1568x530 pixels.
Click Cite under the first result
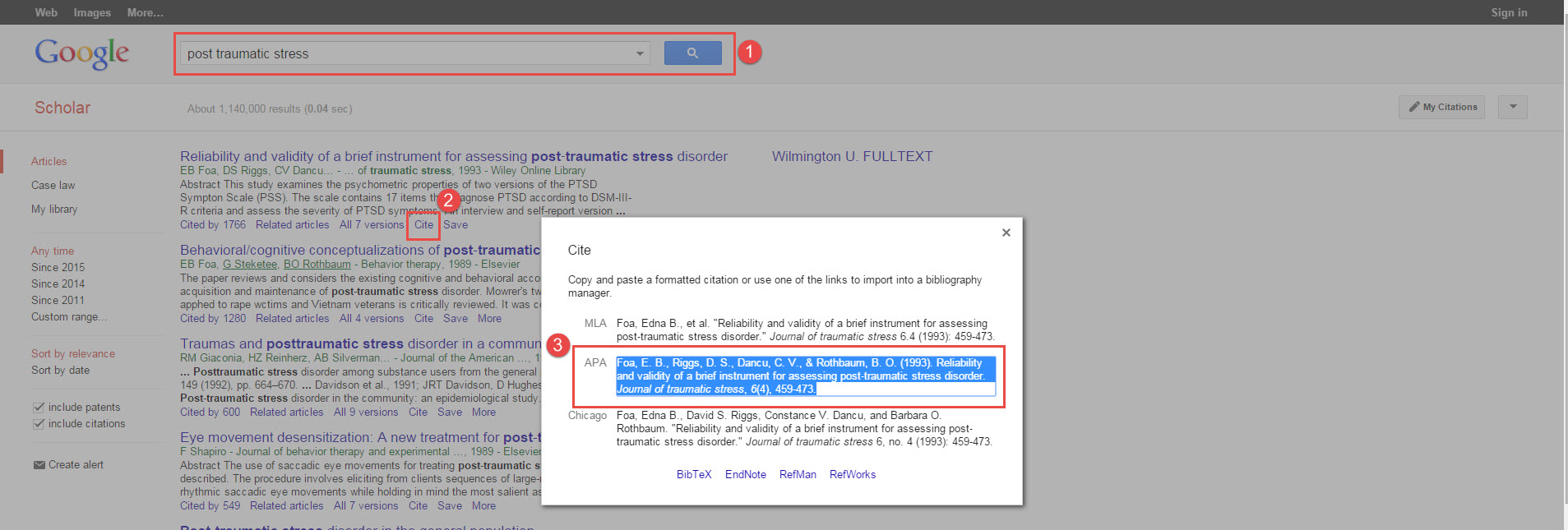pyautogui.click(x=423, y=224)
